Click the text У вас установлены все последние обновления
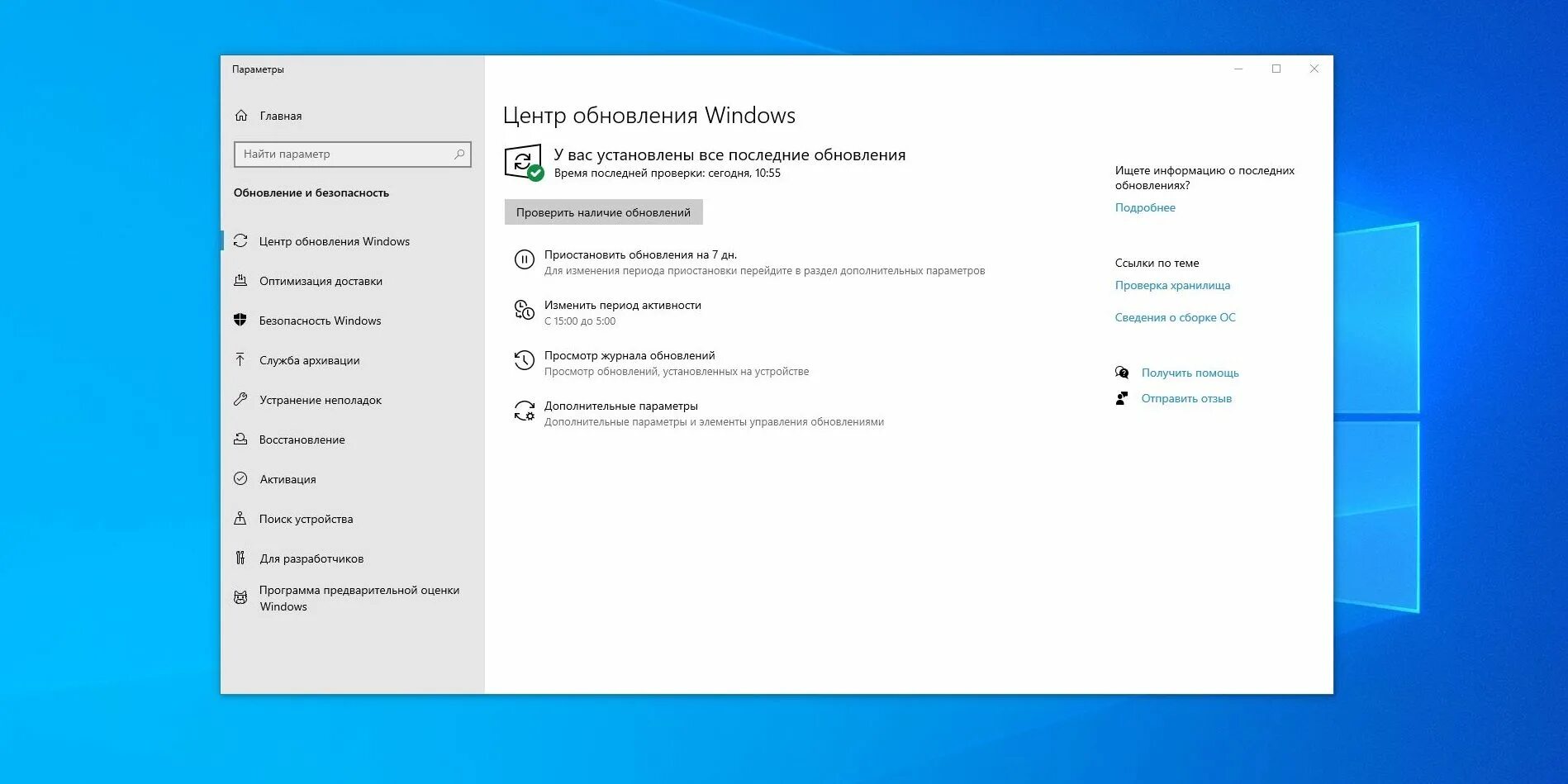Viewport: 1568px width, 784px height. point(729,154)
